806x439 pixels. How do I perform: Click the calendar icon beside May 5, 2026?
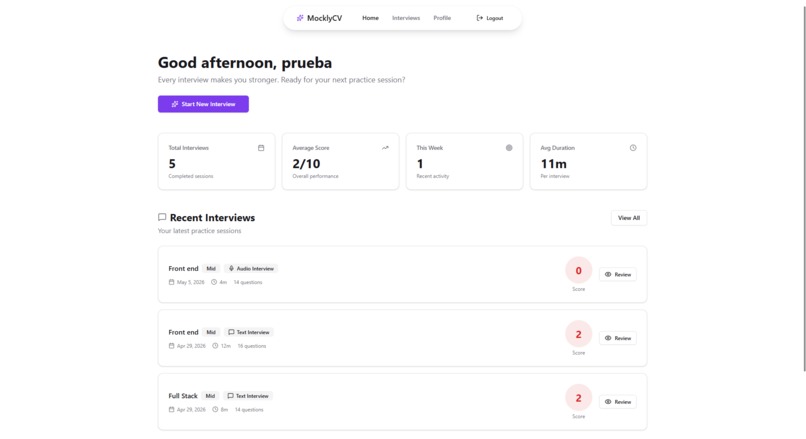coord(172,282)
